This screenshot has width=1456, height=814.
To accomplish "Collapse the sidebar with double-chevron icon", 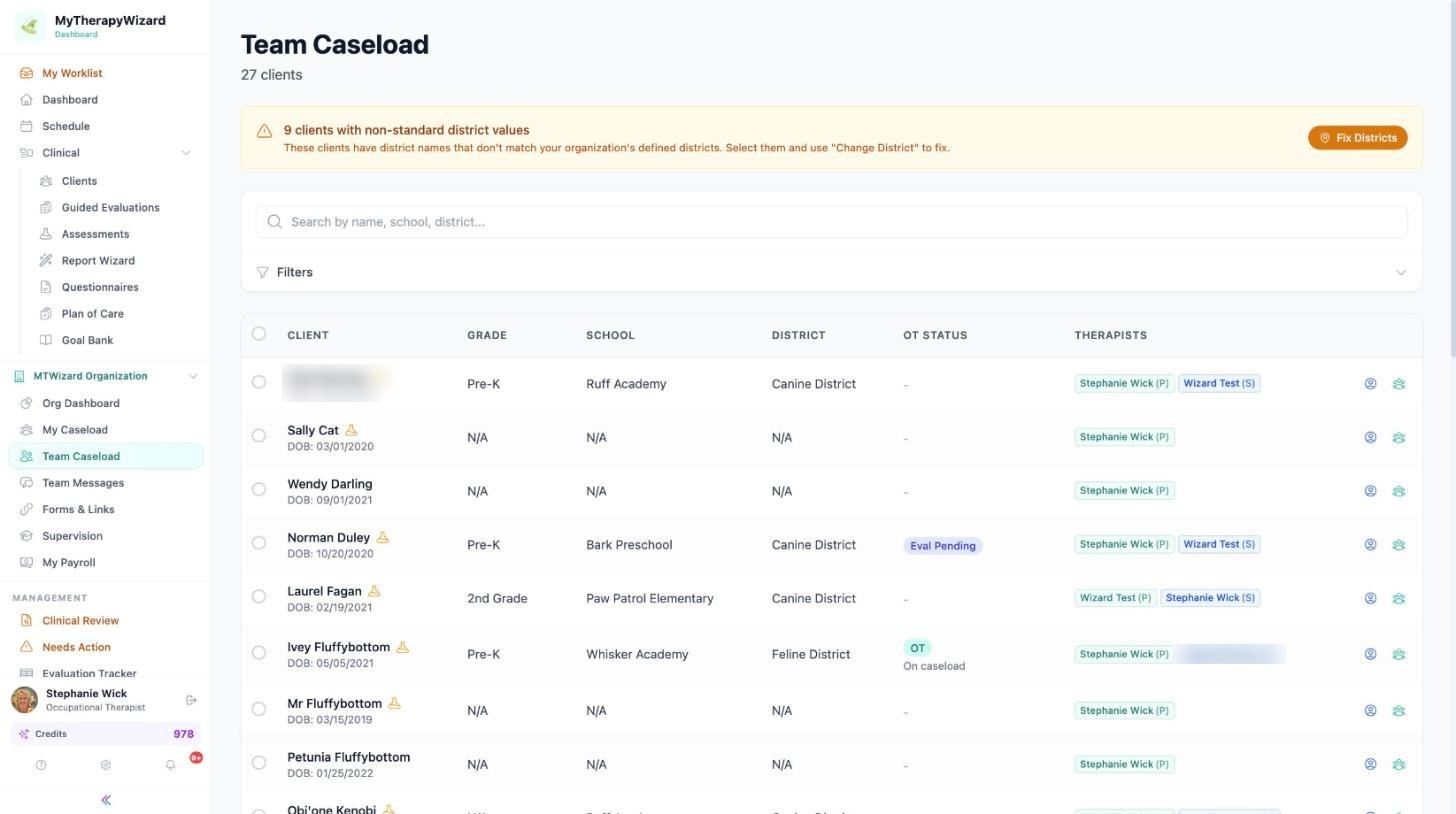I will point(106,800).
